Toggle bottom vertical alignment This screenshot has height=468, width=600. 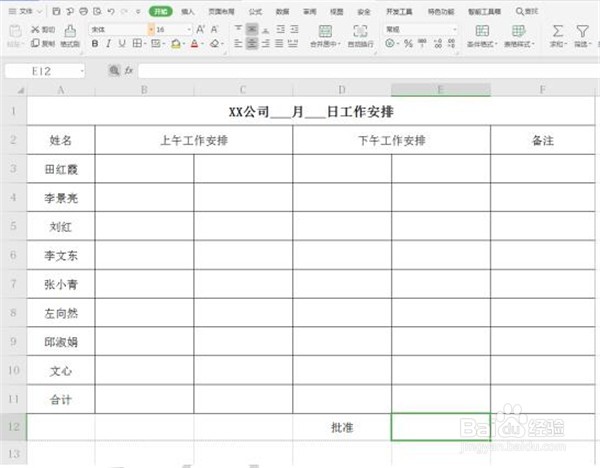(266, 29)
